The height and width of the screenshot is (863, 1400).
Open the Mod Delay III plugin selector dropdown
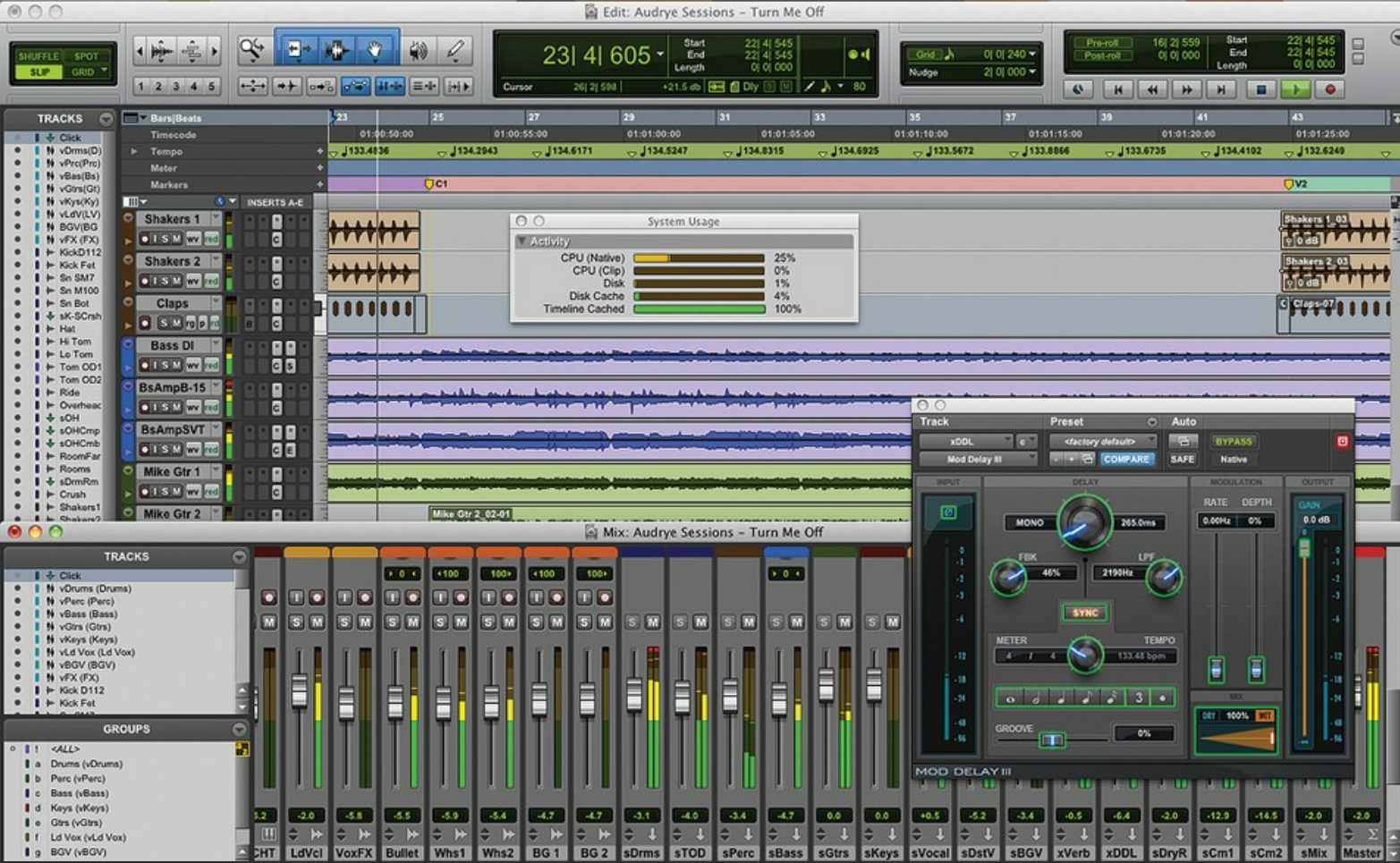click(x=978, y=459)
